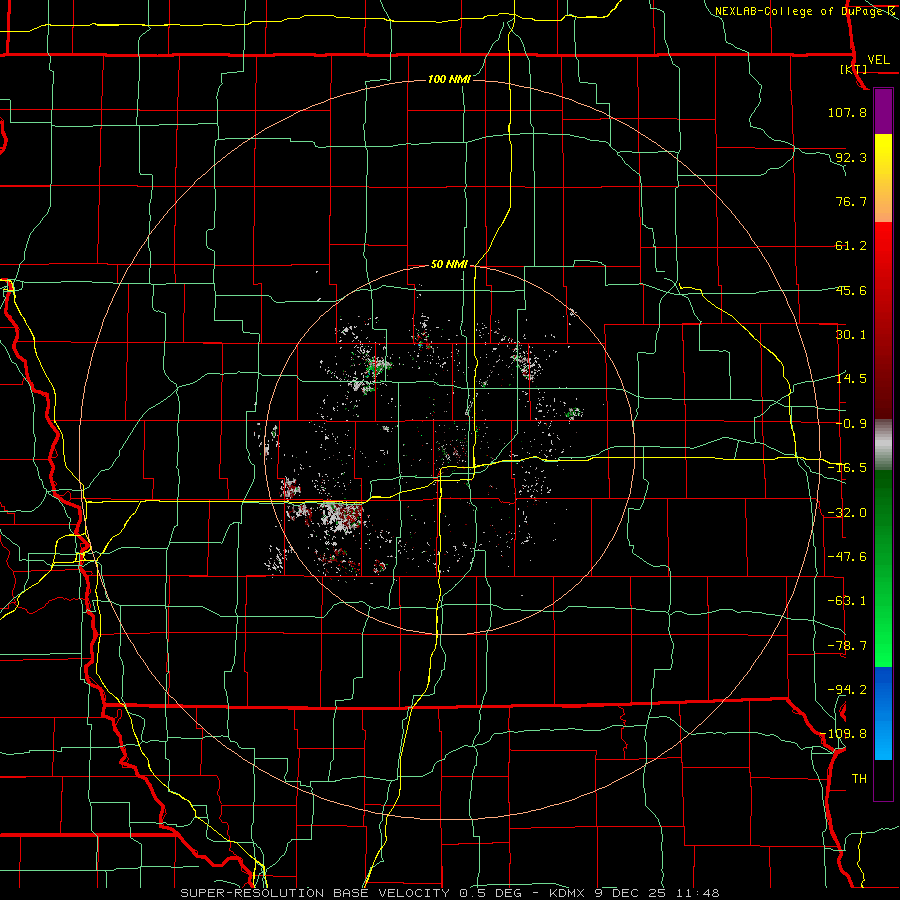This screenshot has width=900, height=900.
Task: Click the 30.1 velocity scale value
Action: click(x=851, y=335)
